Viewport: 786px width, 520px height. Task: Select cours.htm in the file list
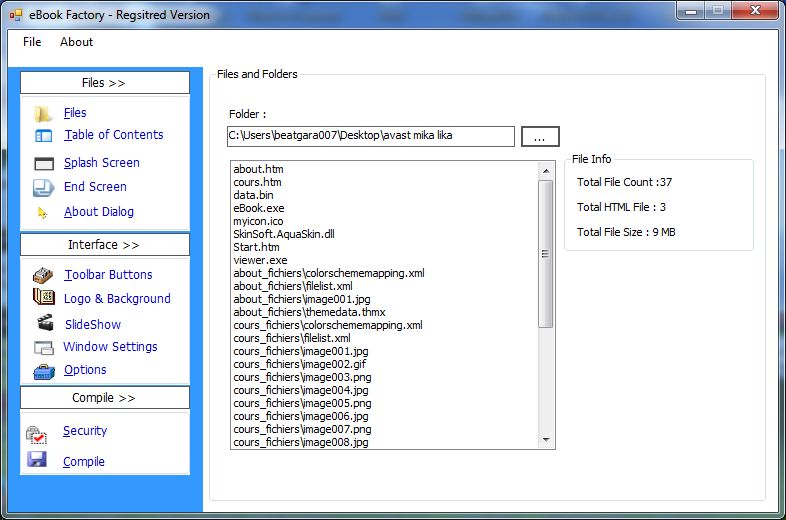click(x=258, y=182)
